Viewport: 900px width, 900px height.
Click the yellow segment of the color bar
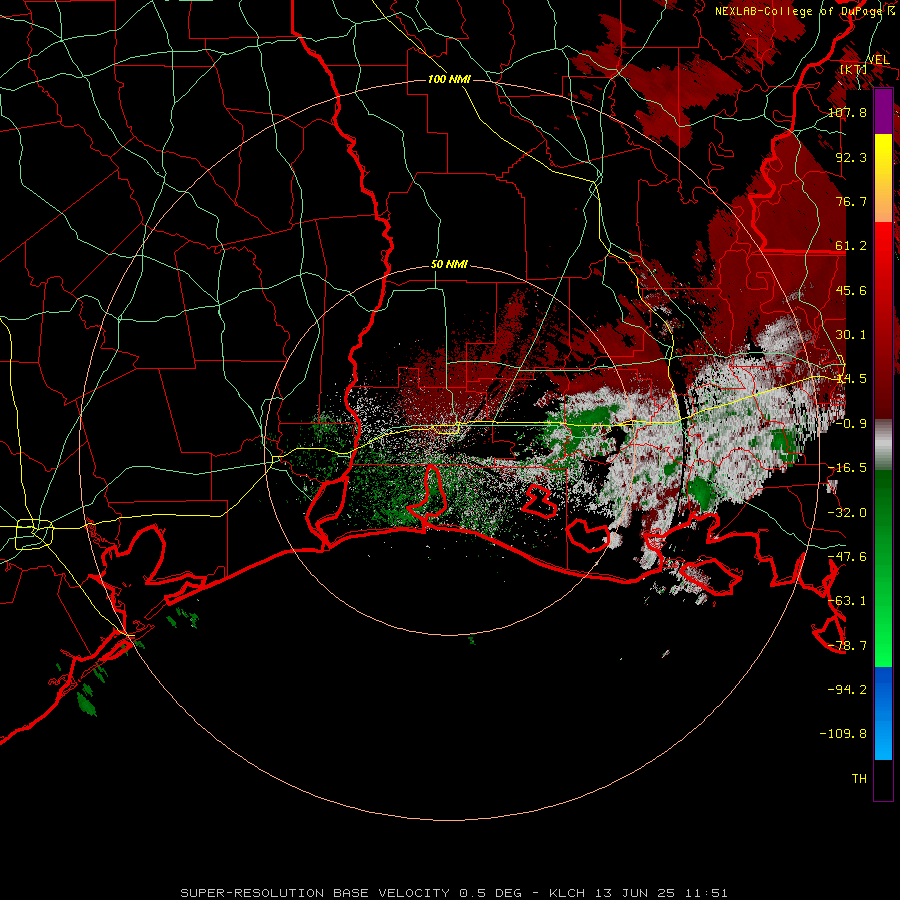pyautogui.click(x=883, y=178)
